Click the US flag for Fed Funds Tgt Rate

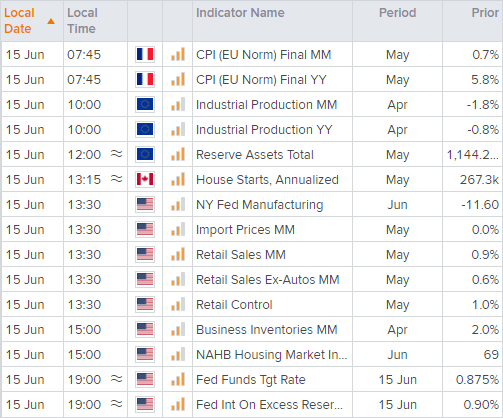point(145,379)
